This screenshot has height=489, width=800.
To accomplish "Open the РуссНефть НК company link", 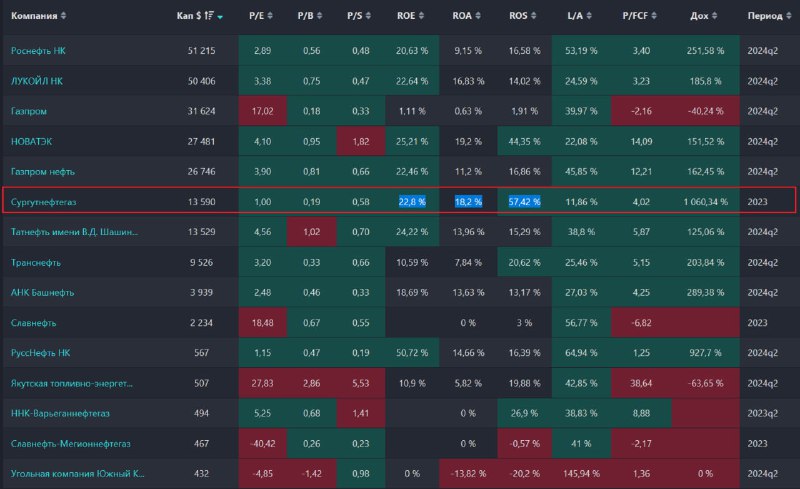I will pos(41,353).
